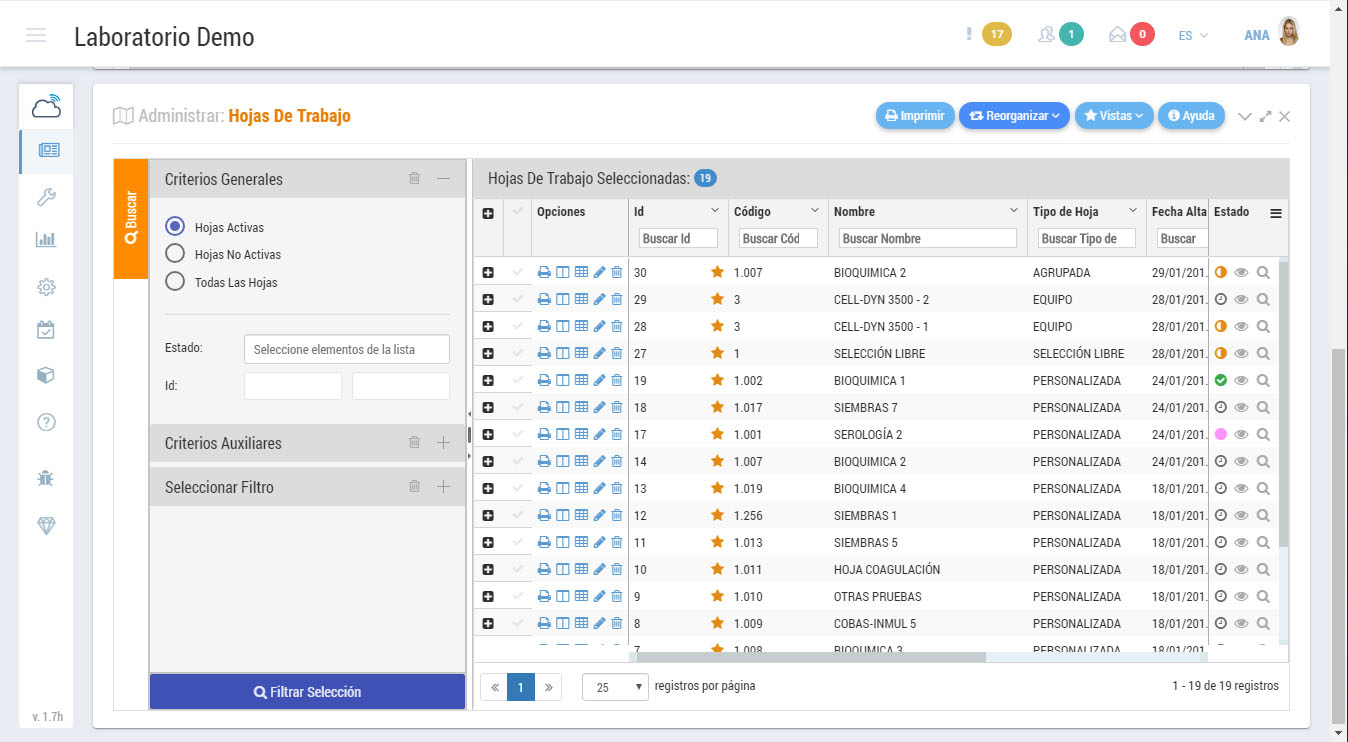Click the orange Buscar vertical tab
Image resolution: width=1348 pixels, height=742 pixels.
click(131, 219)
